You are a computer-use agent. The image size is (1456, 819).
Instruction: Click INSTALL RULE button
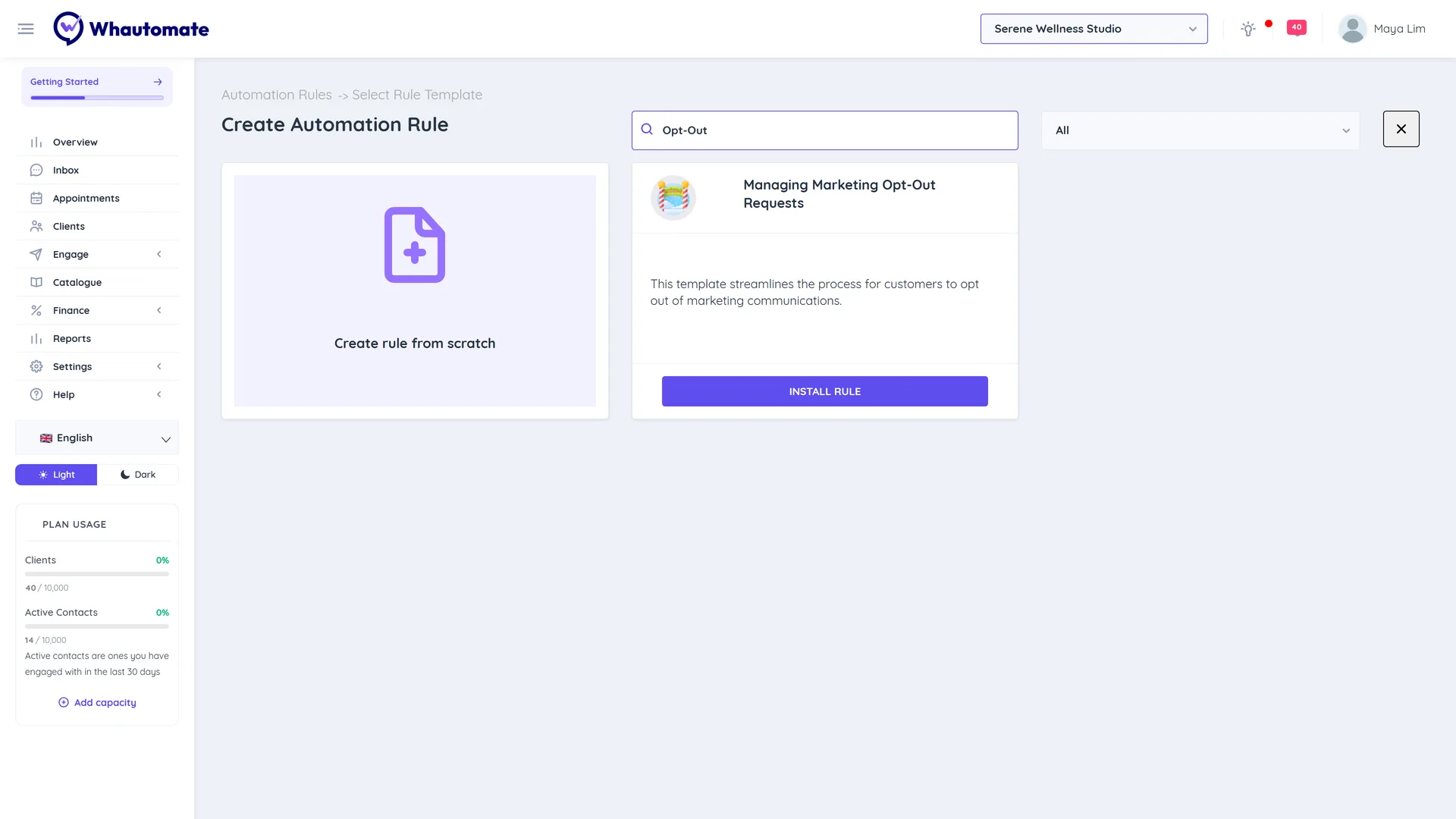pyautogui.click(x=824, y=391)
